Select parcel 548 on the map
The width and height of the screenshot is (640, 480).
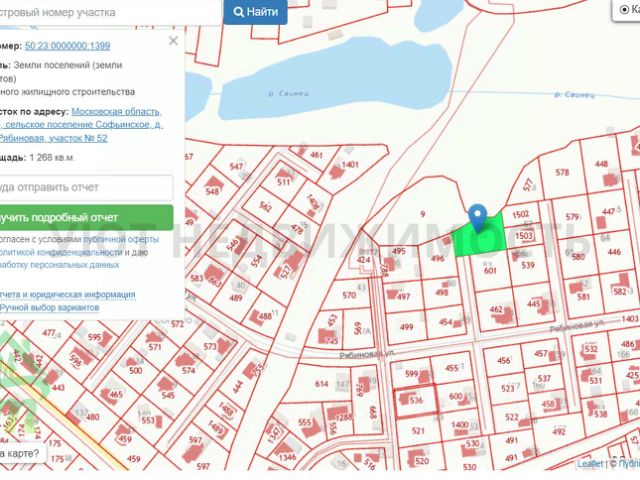(x=212, y=191)
